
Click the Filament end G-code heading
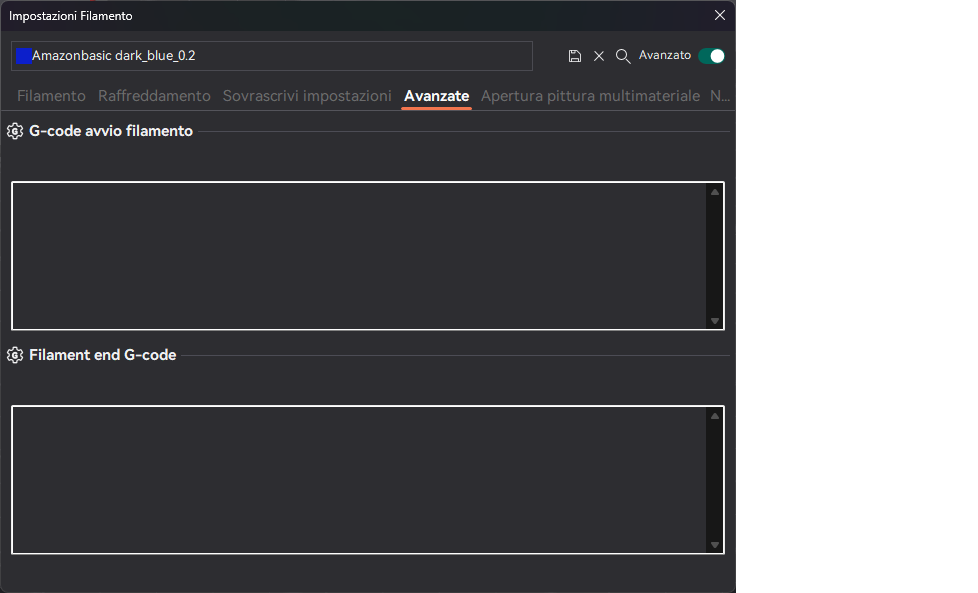(x=103, y=355)
